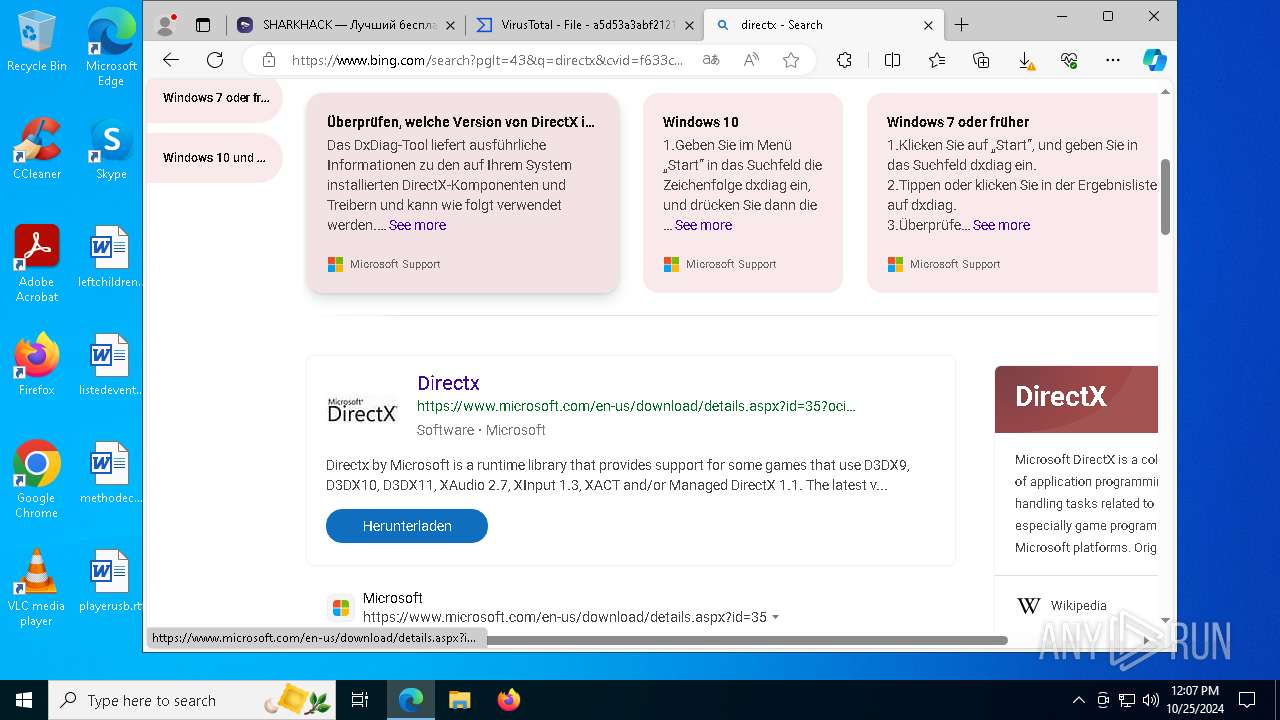Open Task View on taskbar
Viewport: 1280px width, 720px height.
pos(360,700)
